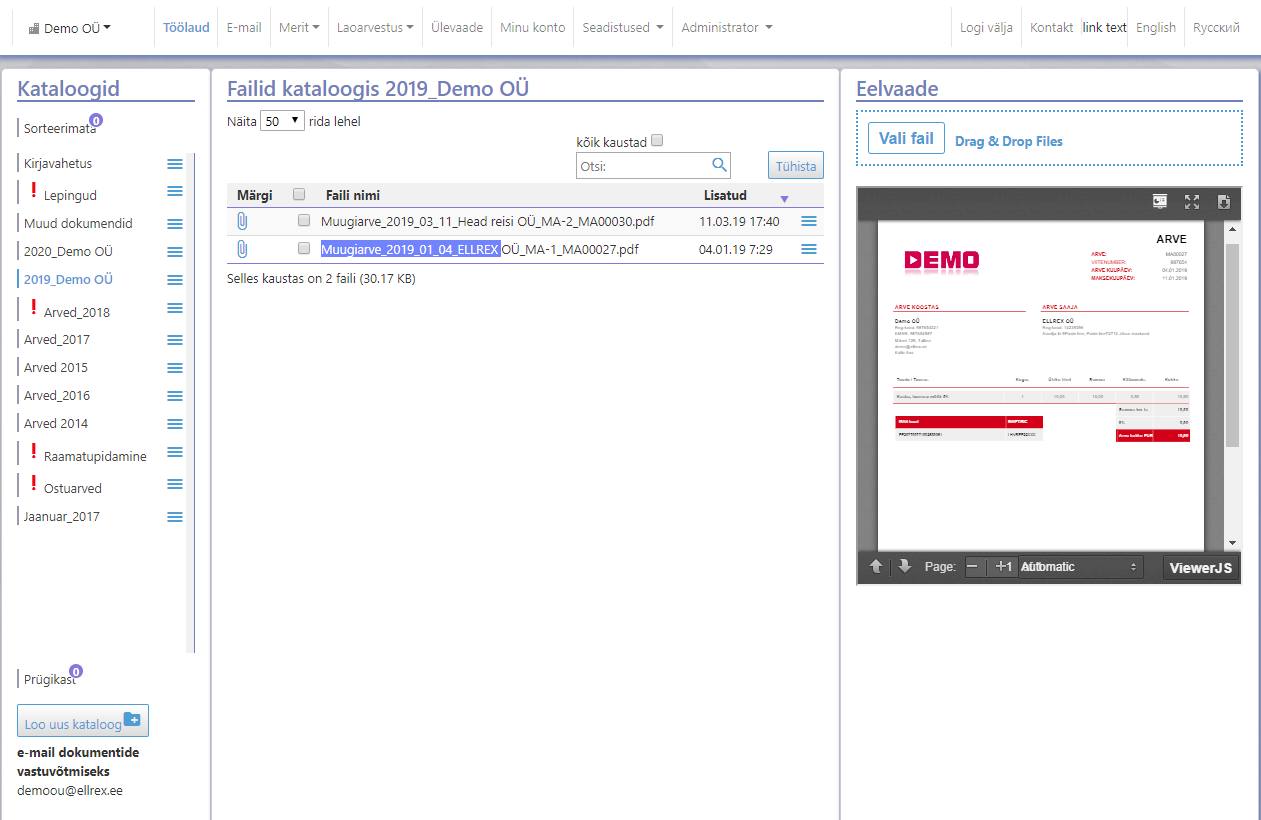Select the Kirjavahetus folder
The image size is (1261, 820).
coord(58,163)
